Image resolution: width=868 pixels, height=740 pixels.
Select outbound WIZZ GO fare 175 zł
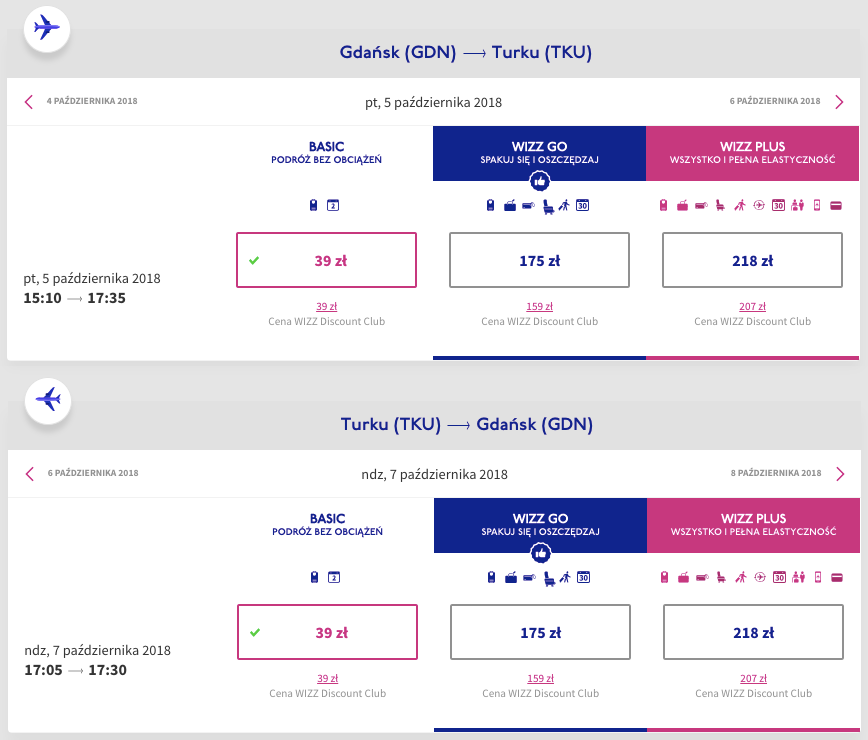[540, 260]
